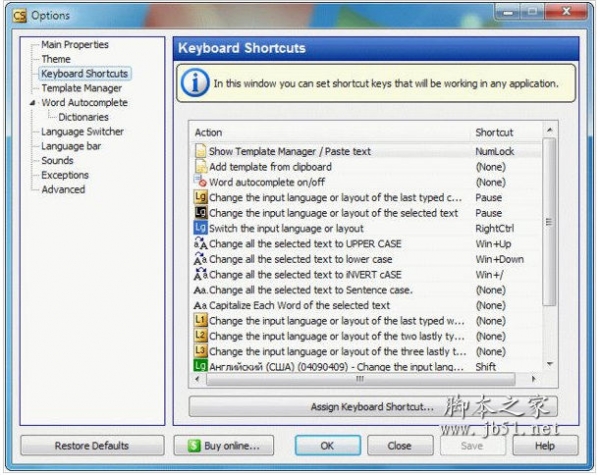Open Advanced options page
This screenshot has height=475, width=600.
(63, 189)
